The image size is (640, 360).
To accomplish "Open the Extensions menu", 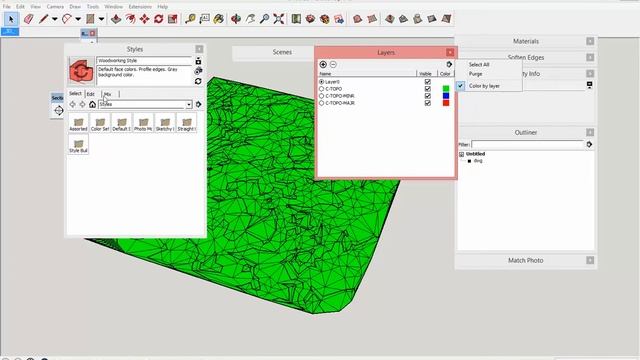I will coord(140,7).
